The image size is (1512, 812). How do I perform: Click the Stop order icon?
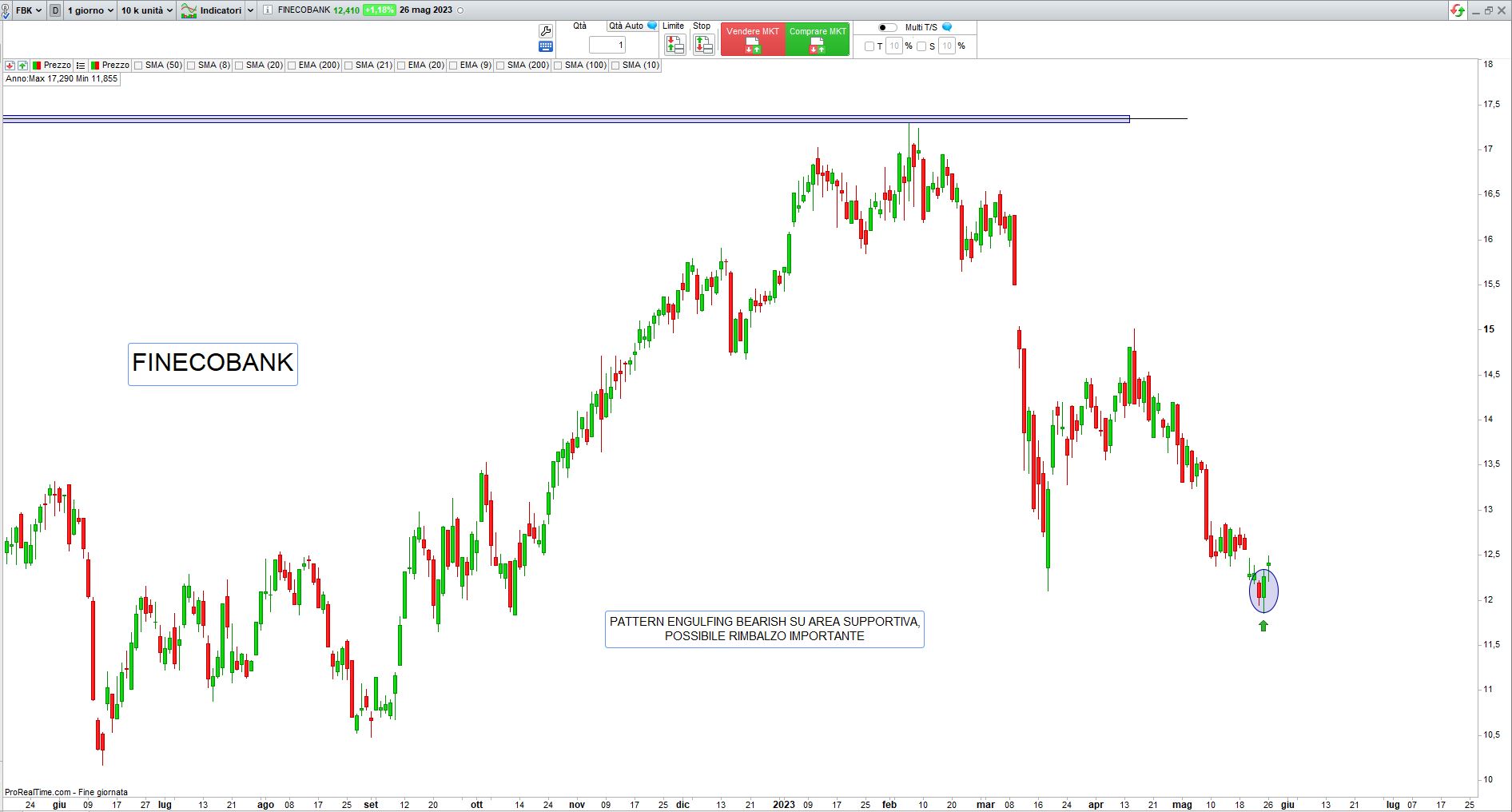(x=703, y=45)
